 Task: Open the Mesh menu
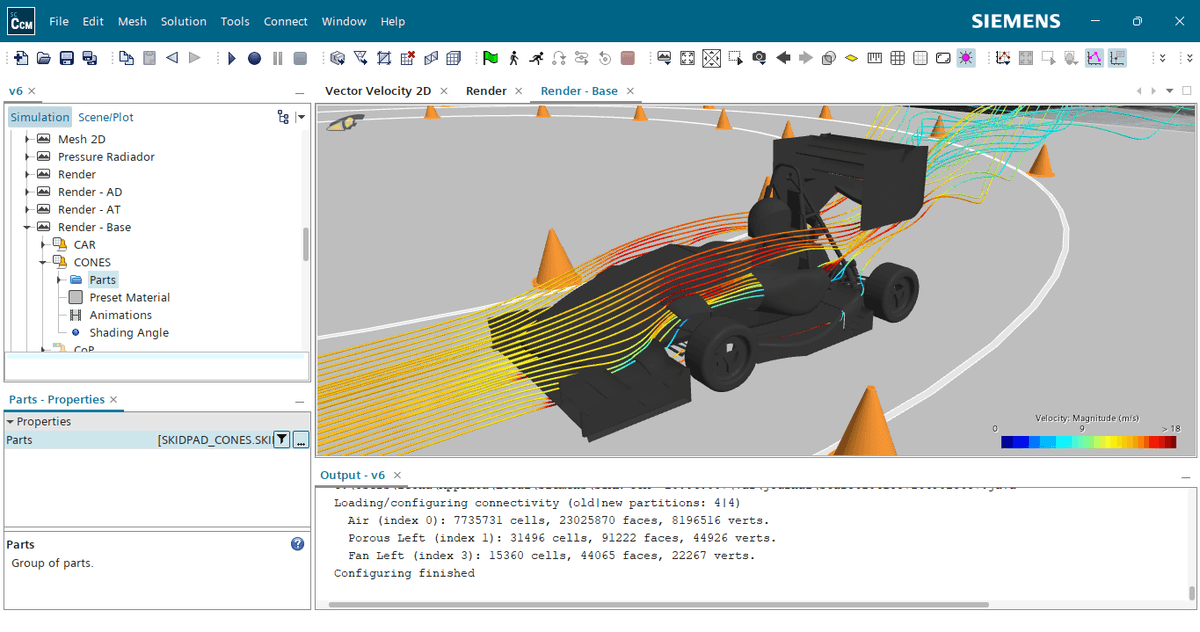[x=132, y=21]
